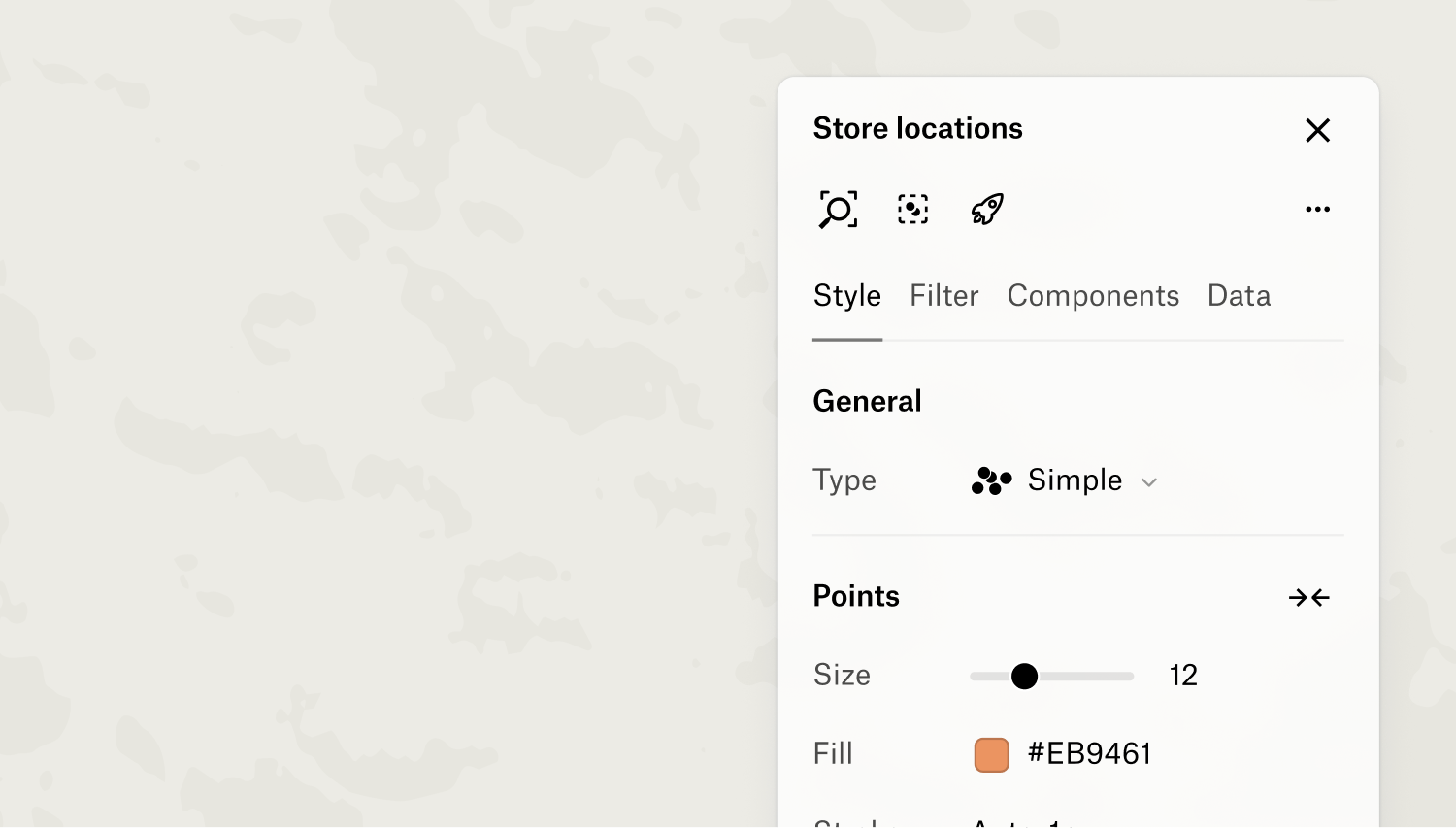
Task: Expand the Simple type dropdown chevron
Action: [1149, 482]
